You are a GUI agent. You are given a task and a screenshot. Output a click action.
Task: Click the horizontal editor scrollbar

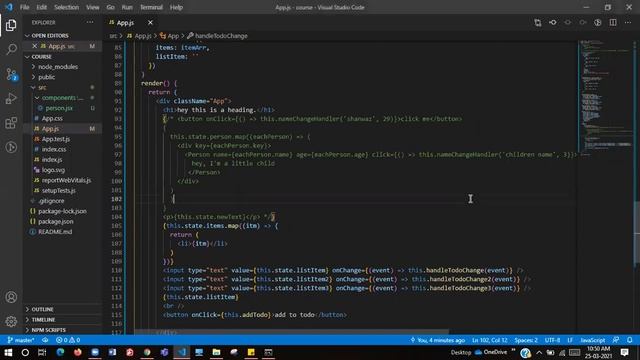[x=292, y=332]
